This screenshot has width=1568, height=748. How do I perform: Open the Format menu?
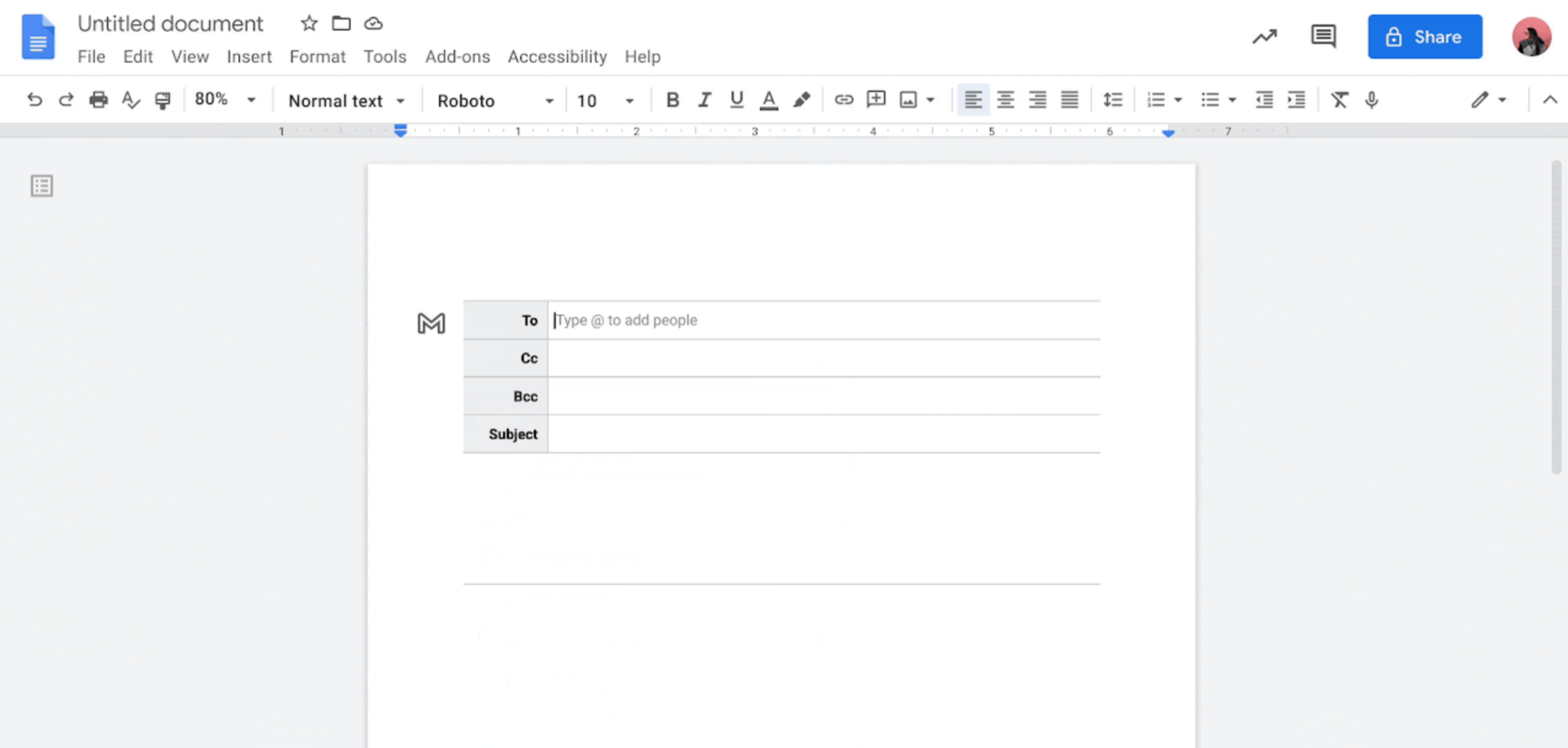[317, 57]
